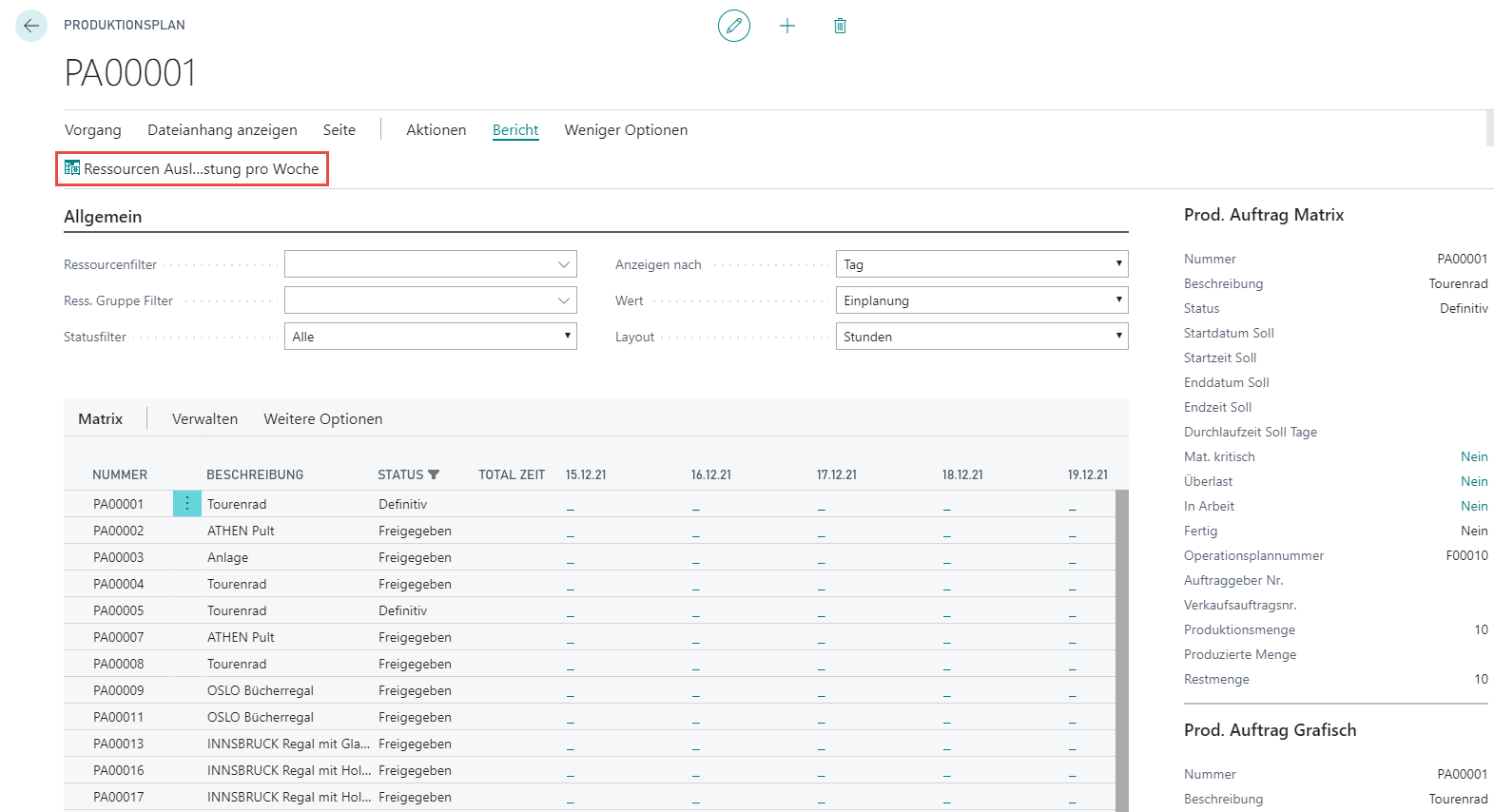Click the matrix vertical scrollbar
This screenshot has height=812, width=1494.
tap(1122, 650)
